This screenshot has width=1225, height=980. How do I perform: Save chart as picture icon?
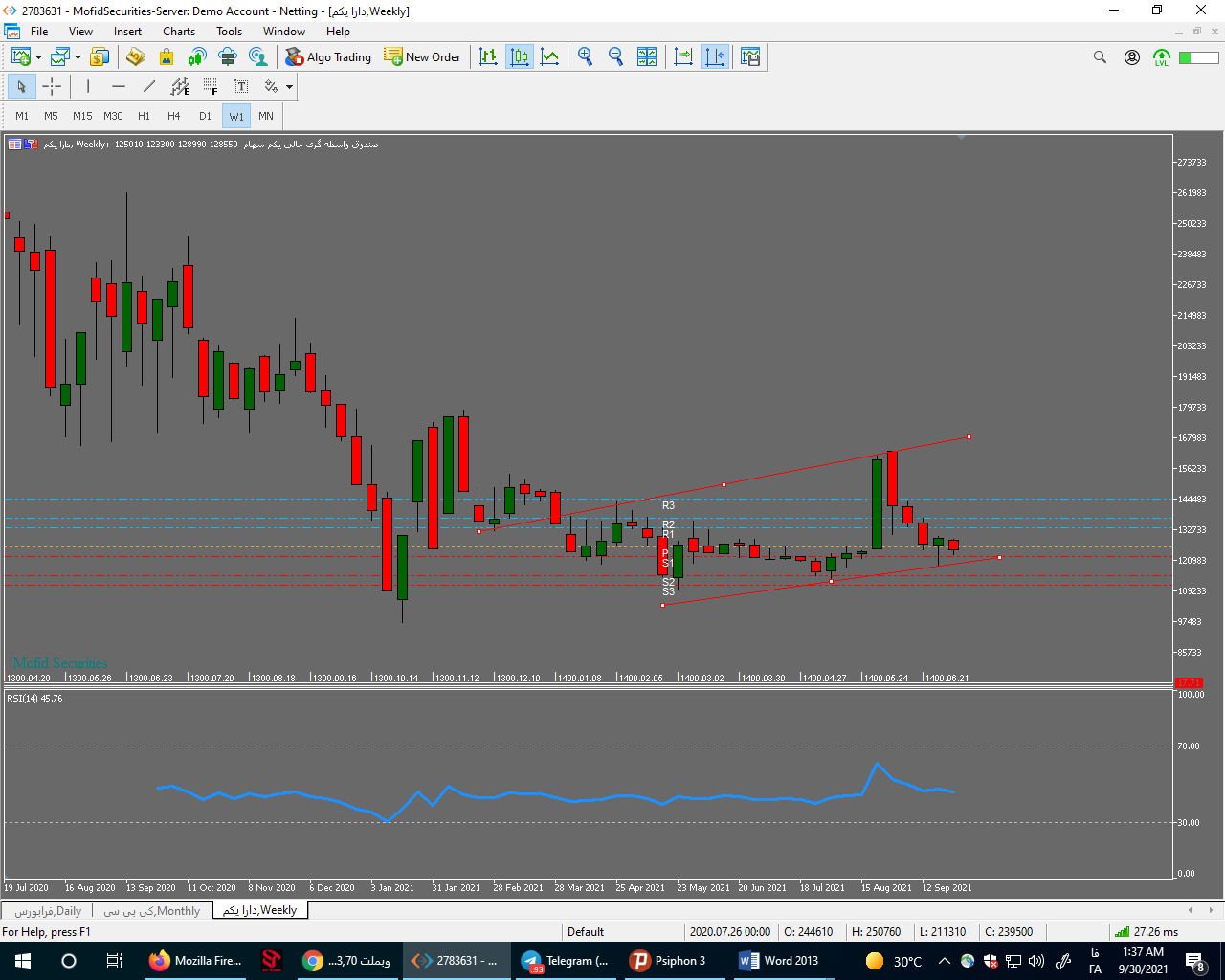[750, 57]
